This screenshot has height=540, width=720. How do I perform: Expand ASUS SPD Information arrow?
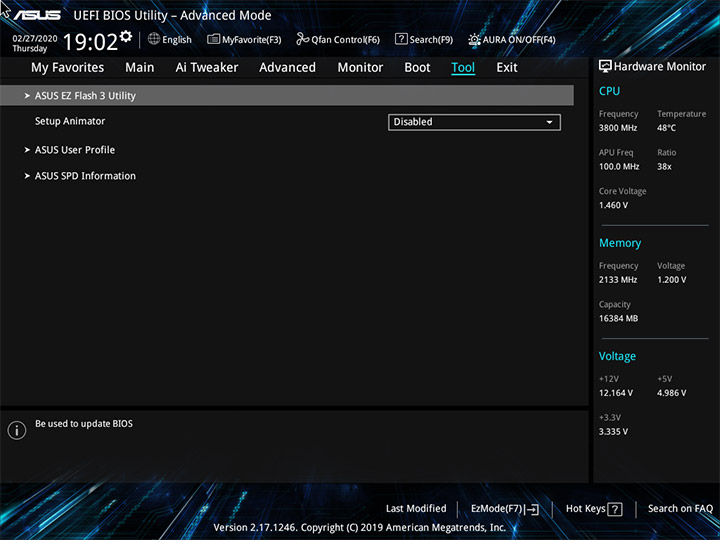(27, 176)
